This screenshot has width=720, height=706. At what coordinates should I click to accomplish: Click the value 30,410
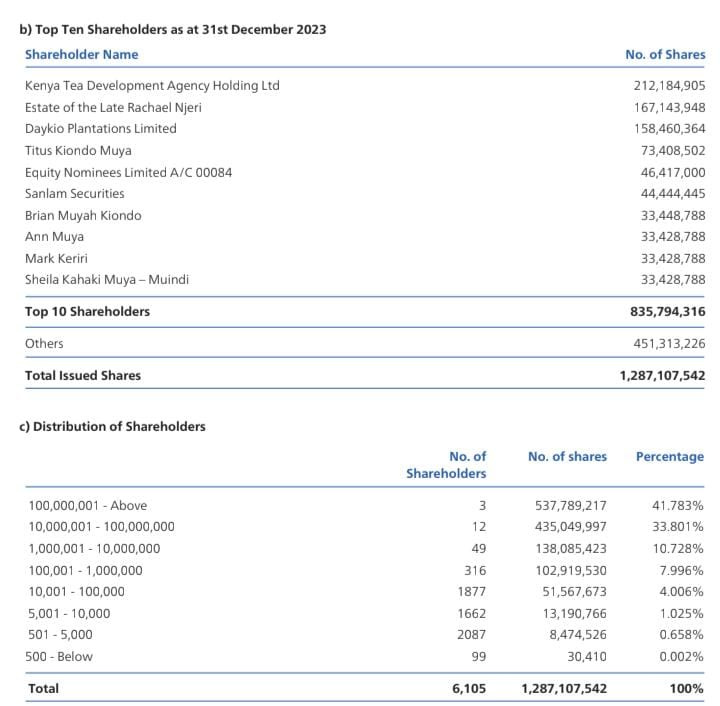[x=587, y=657]
